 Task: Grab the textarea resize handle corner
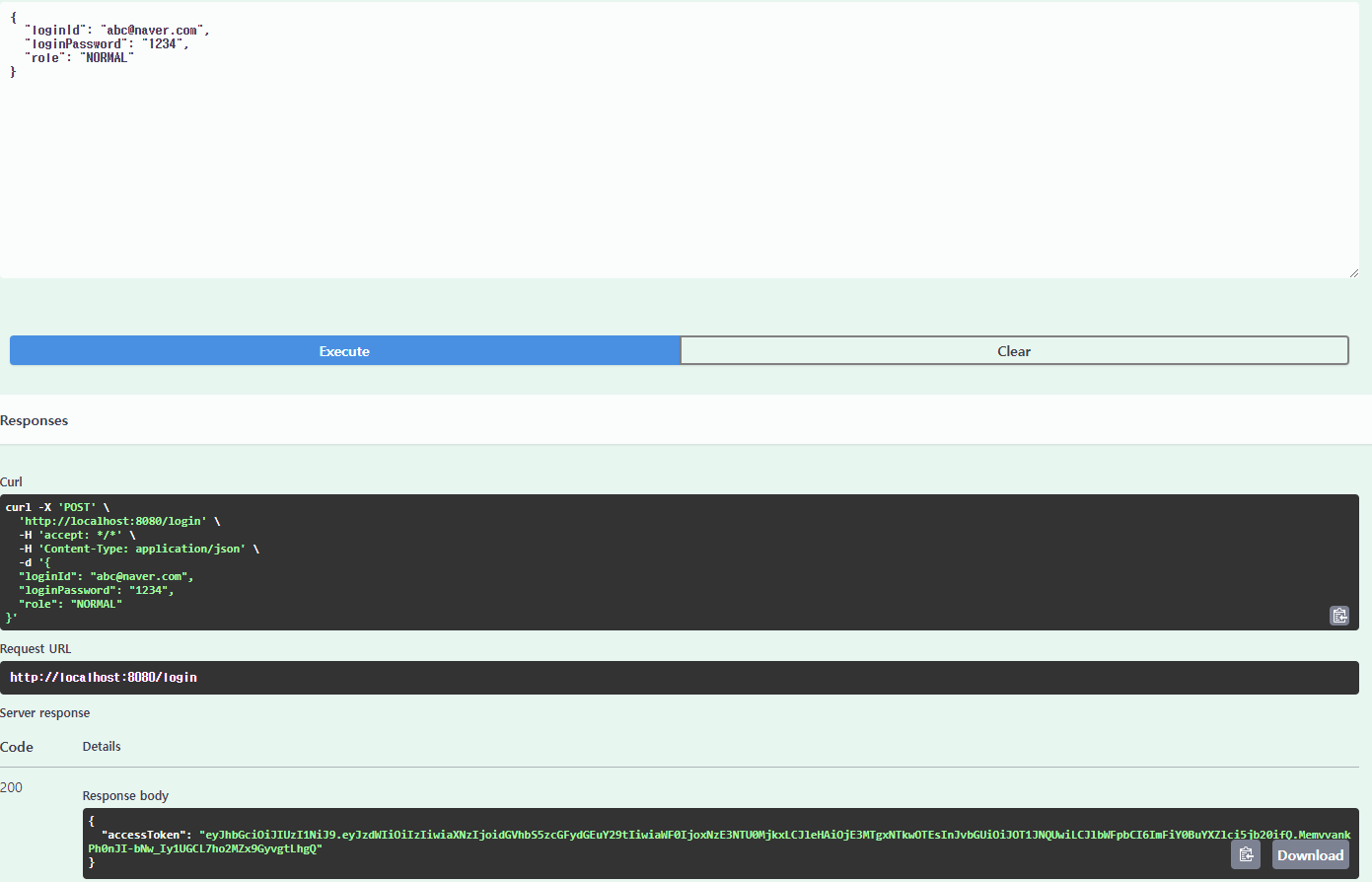(1353, 272)
